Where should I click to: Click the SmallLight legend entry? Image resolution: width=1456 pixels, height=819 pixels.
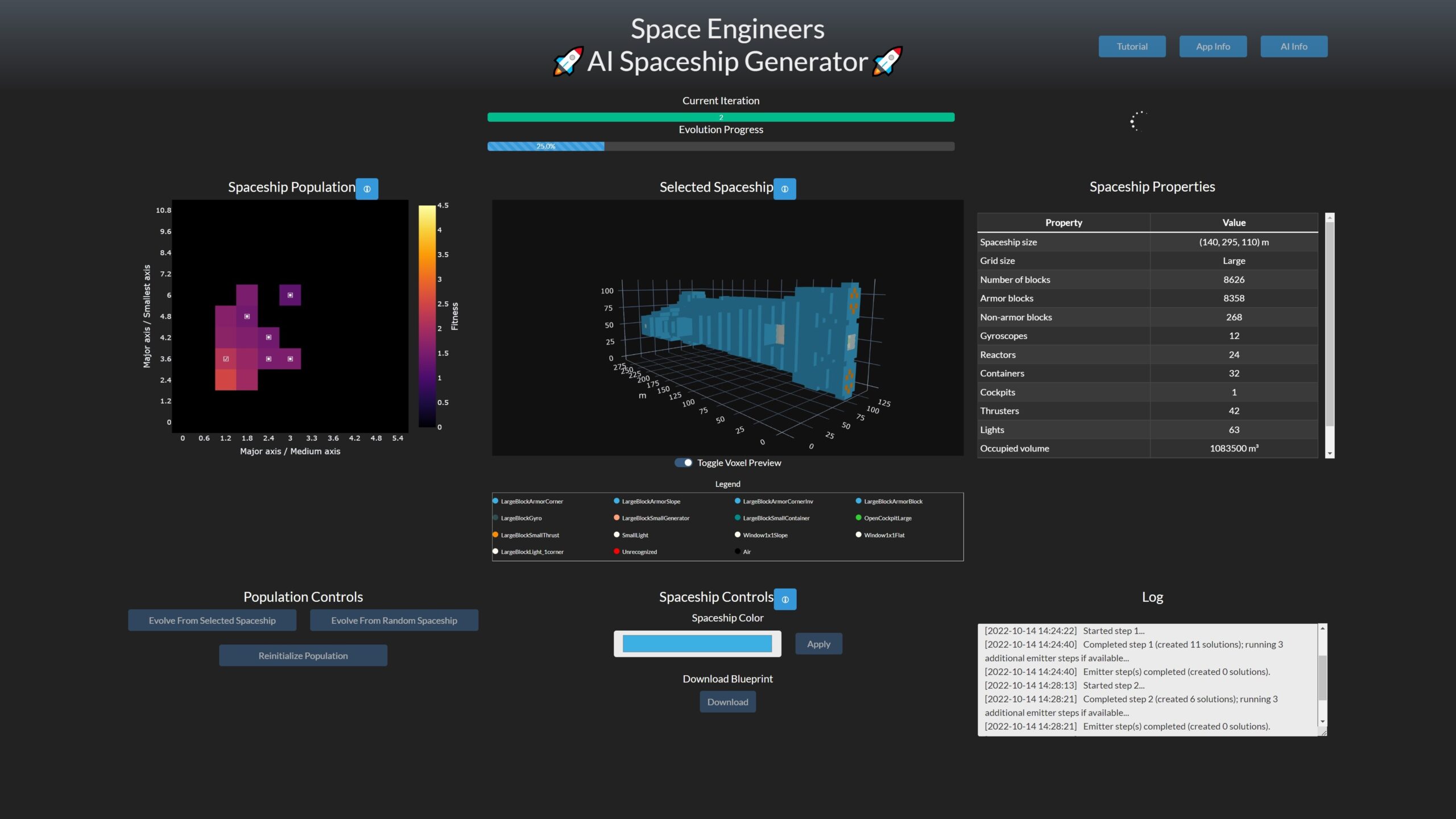(631, 535)
